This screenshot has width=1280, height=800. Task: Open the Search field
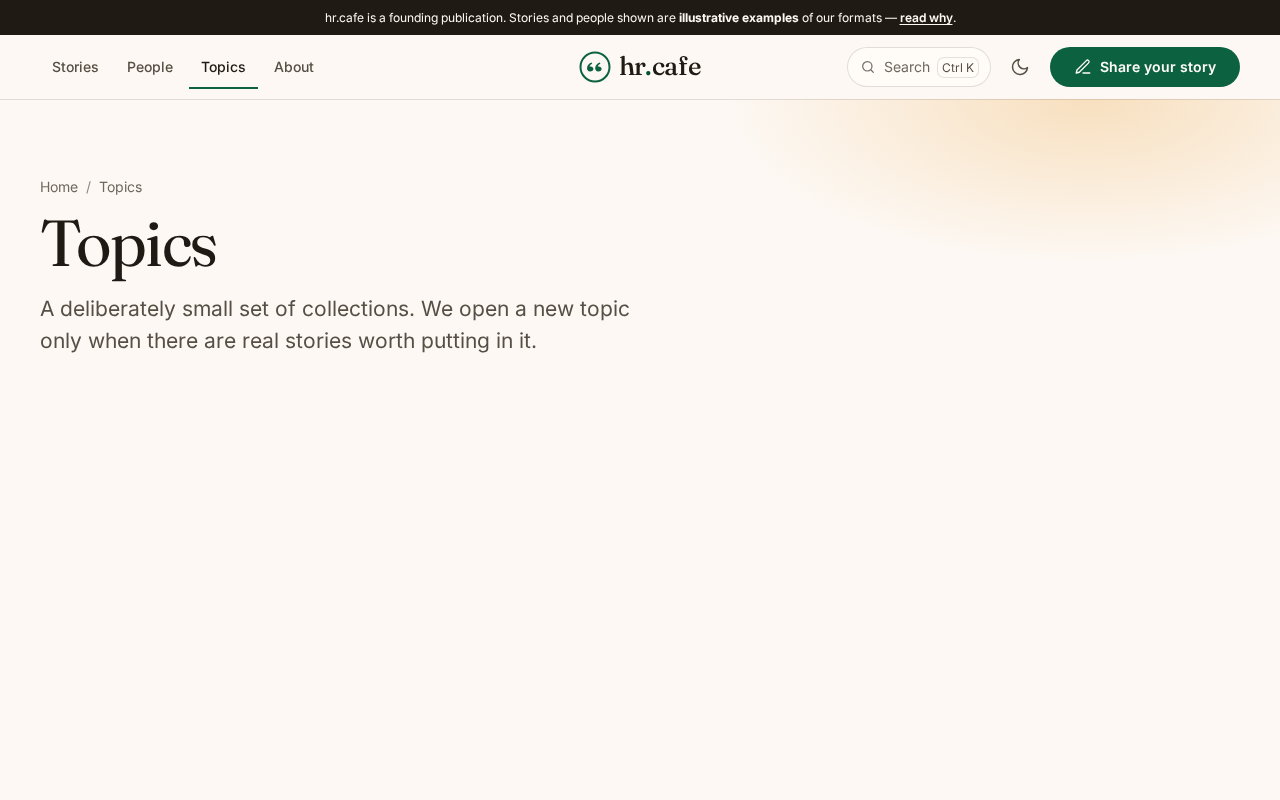coord(919,67)
